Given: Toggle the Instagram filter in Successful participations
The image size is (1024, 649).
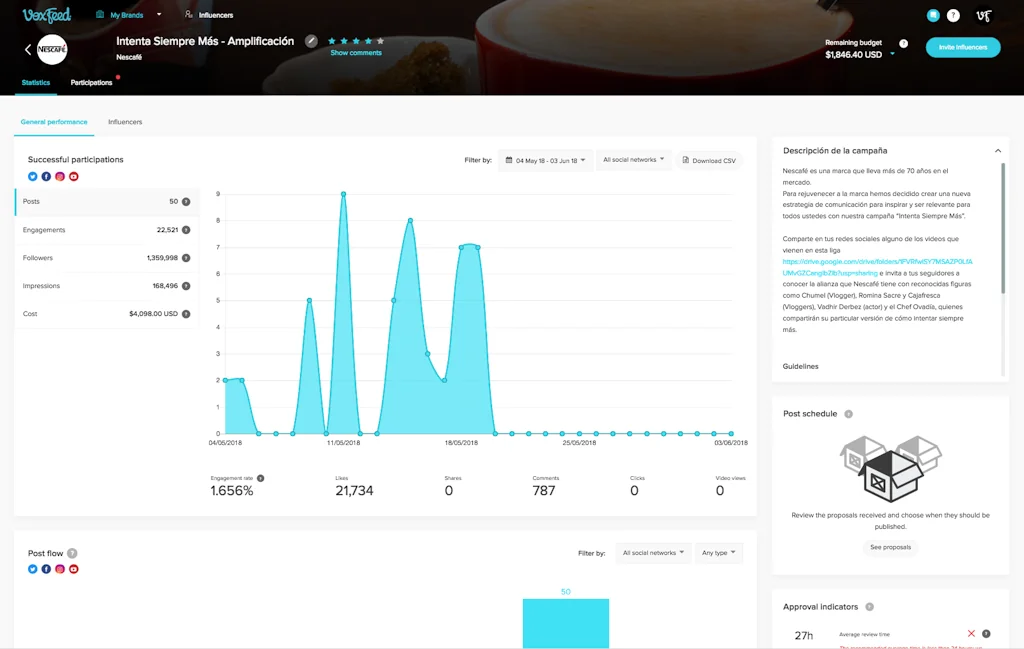Looking at the screenshot, I should pos(60,176).
